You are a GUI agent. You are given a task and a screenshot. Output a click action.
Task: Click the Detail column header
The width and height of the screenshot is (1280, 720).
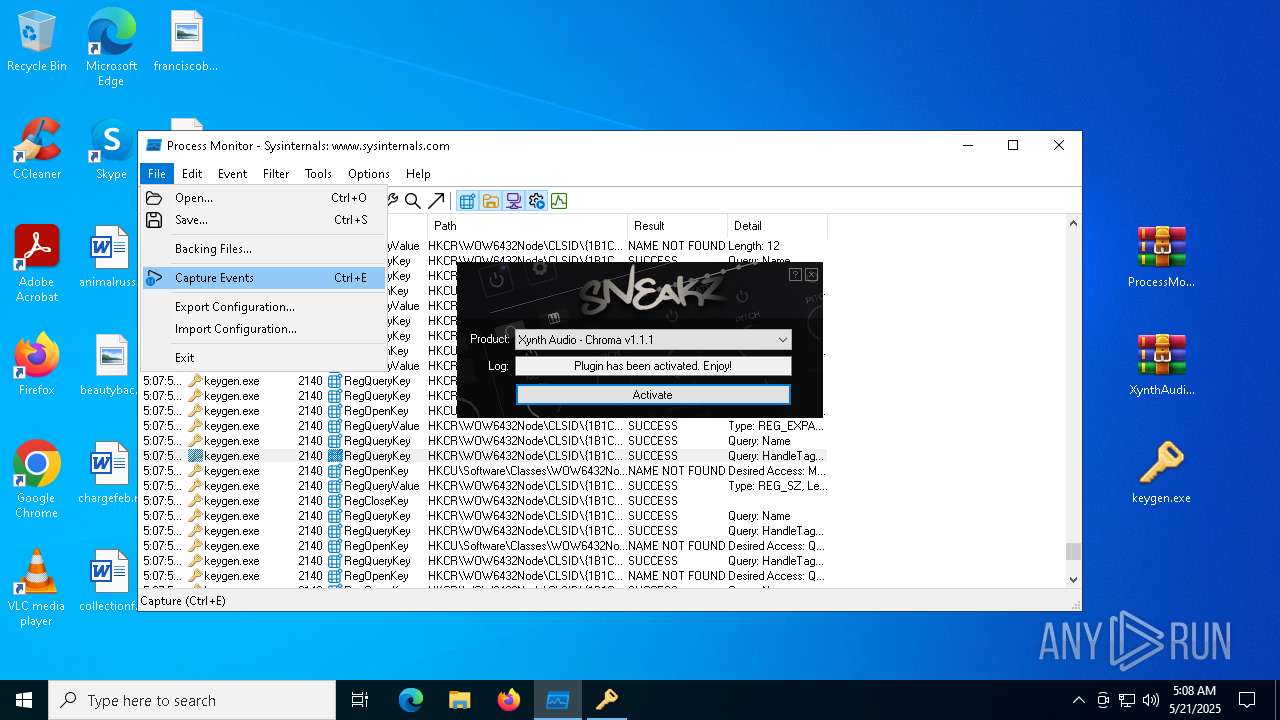777,226
